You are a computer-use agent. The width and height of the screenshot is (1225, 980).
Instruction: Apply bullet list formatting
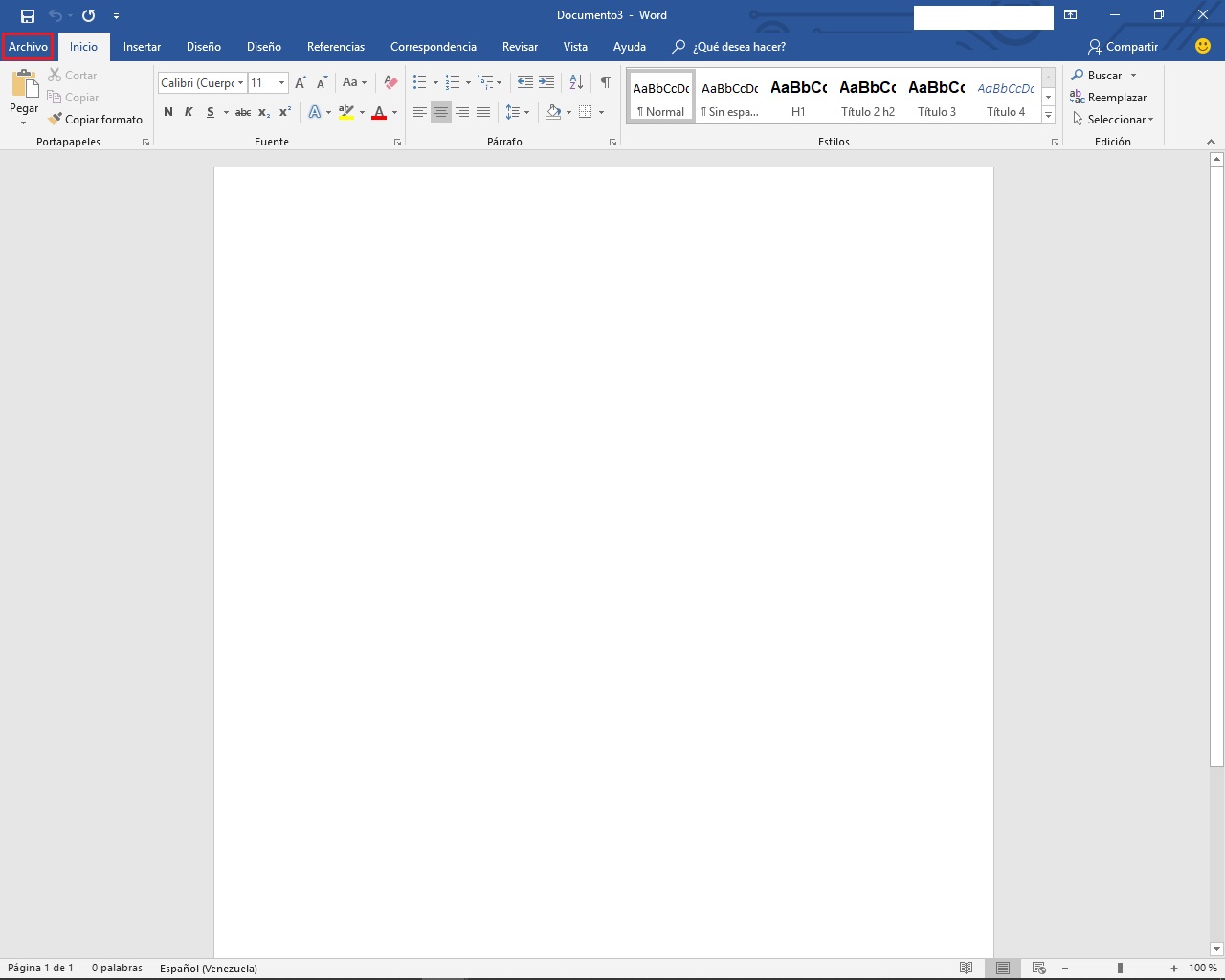(x=419, y=83)
